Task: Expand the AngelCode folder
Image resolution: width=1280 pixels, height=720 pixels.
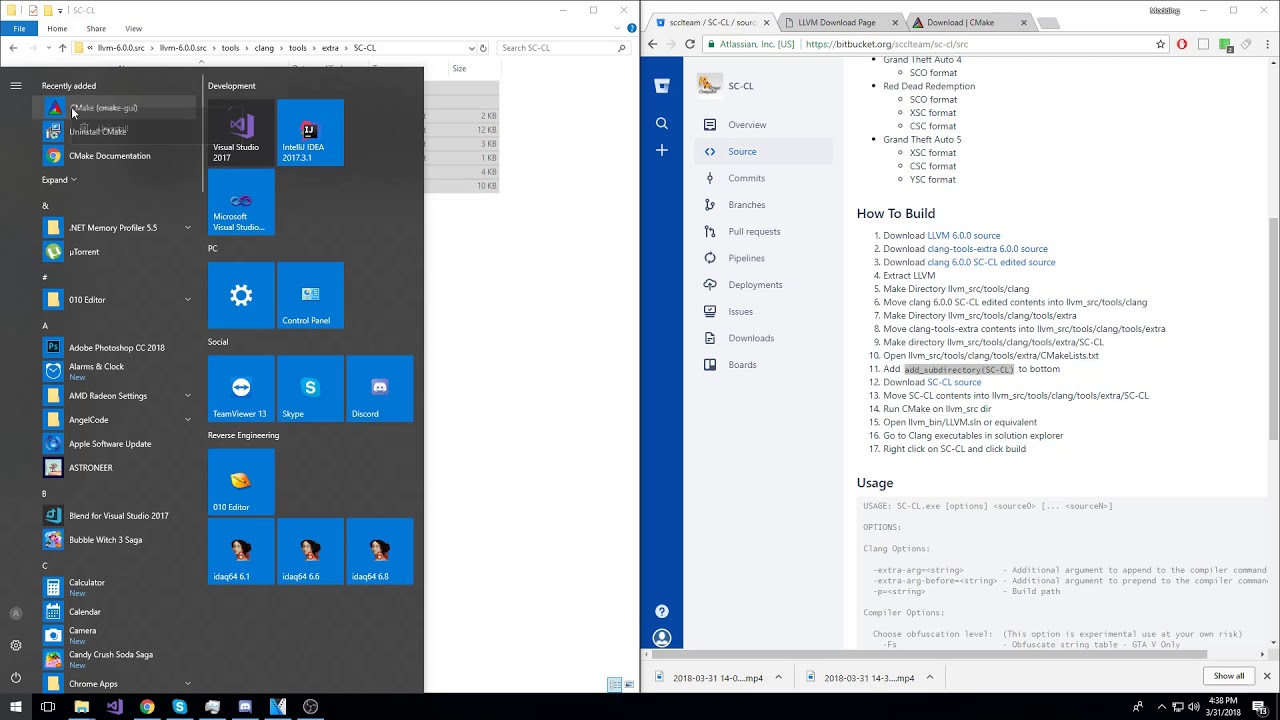Action: pyautogui.click(x=118, y=420)
